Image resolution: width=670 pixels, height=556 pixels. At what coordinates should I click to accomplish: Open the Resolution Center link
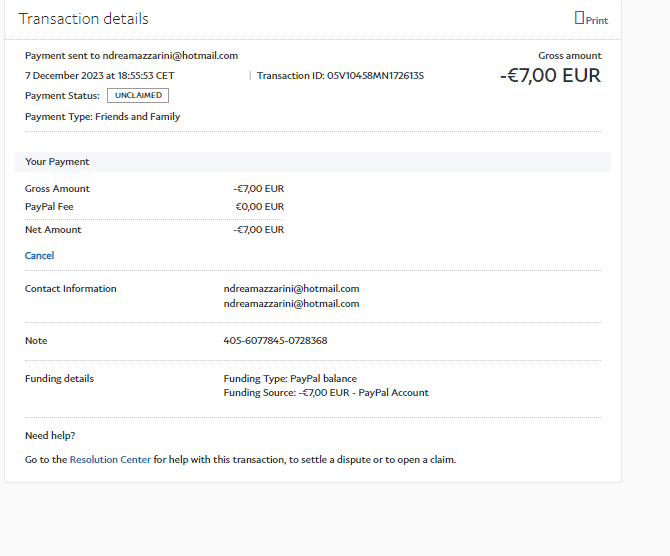(x=110, y=460)
